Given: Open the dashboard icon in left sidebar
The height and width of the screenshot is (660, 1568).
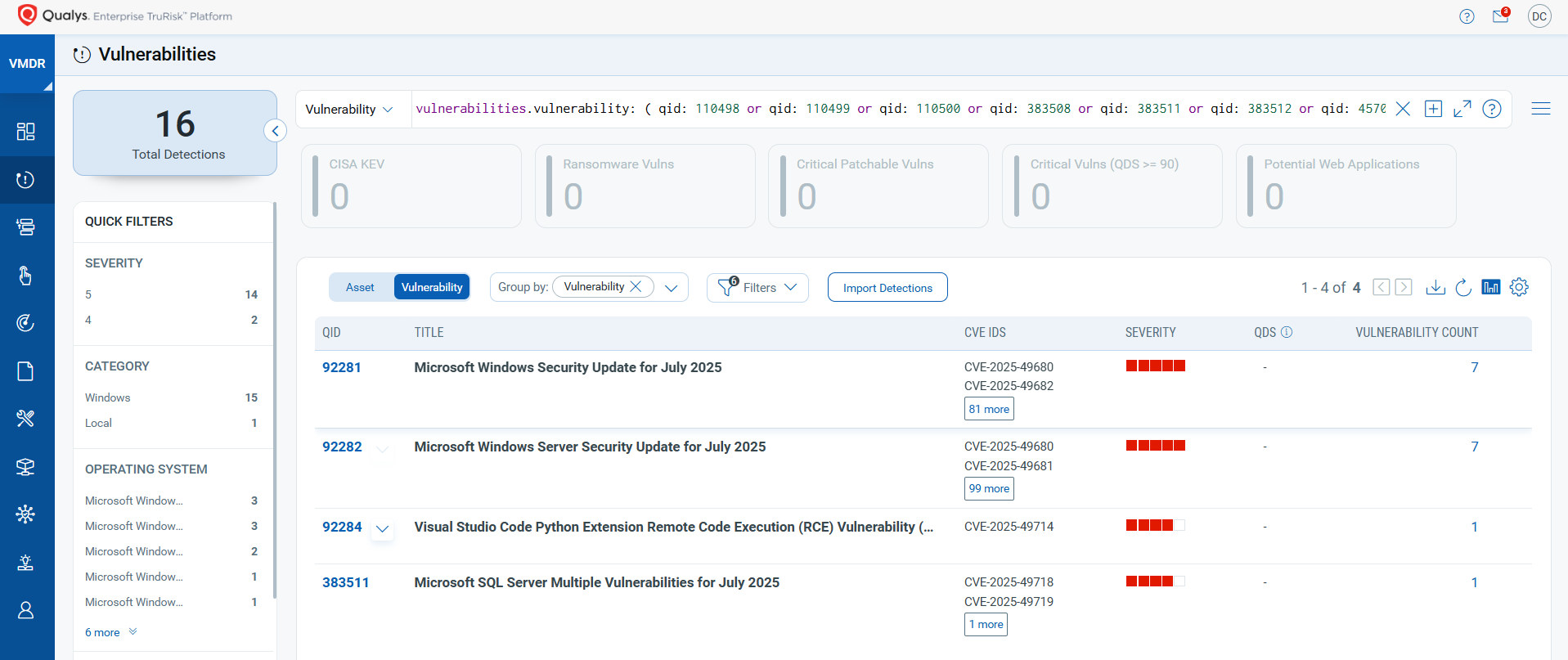Looking at the screenshot, I should pos(26,132).
